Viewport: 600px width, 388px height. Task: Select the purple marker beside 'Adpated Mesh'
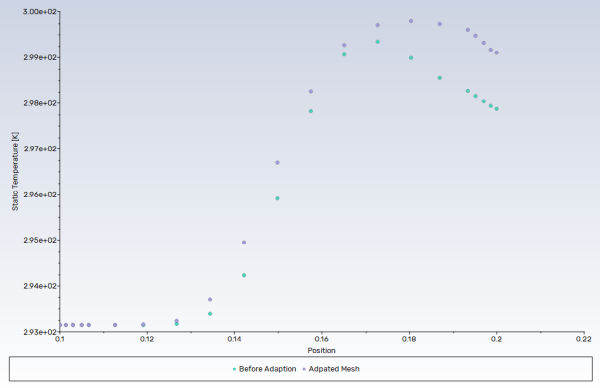click(x=304, y=369)
